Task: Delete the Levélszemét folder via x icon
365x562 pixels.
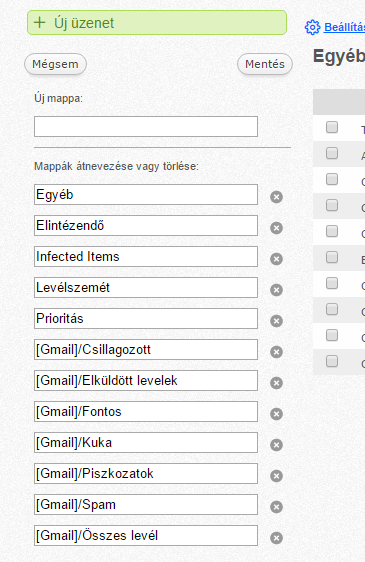Action: pyautogui.click(x=276, y=290)
